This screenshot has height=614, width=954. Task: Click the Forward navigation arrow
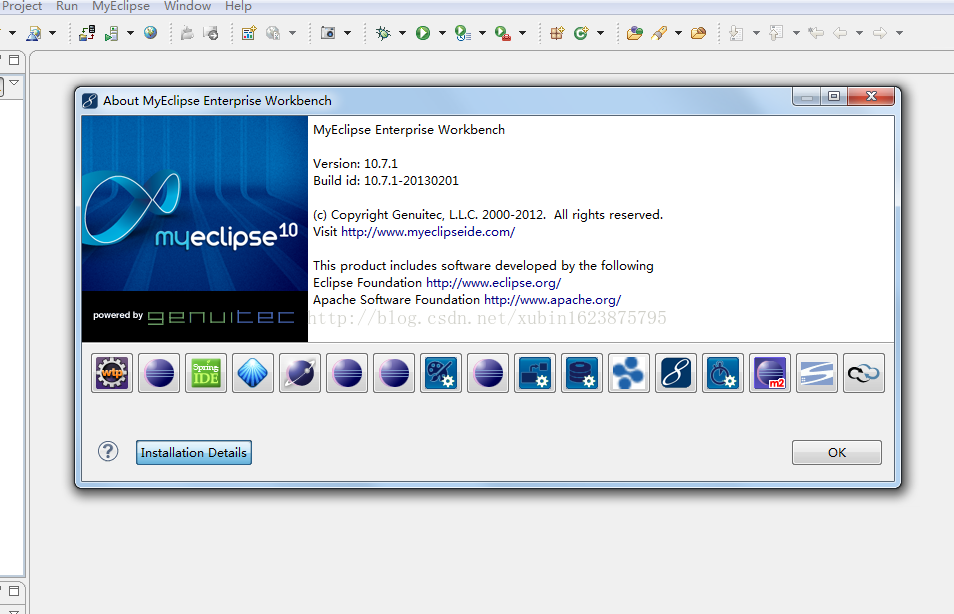click(880, 33)
